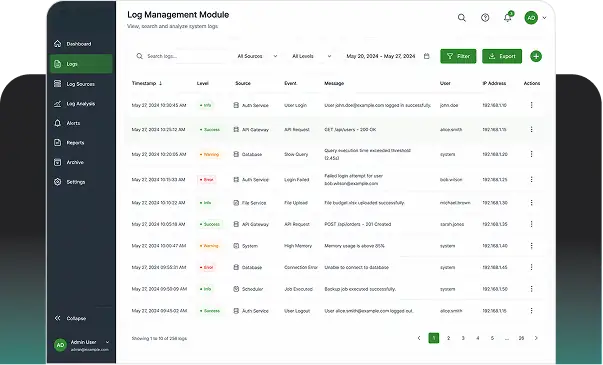Click user michael.brown

coord(455,203)
